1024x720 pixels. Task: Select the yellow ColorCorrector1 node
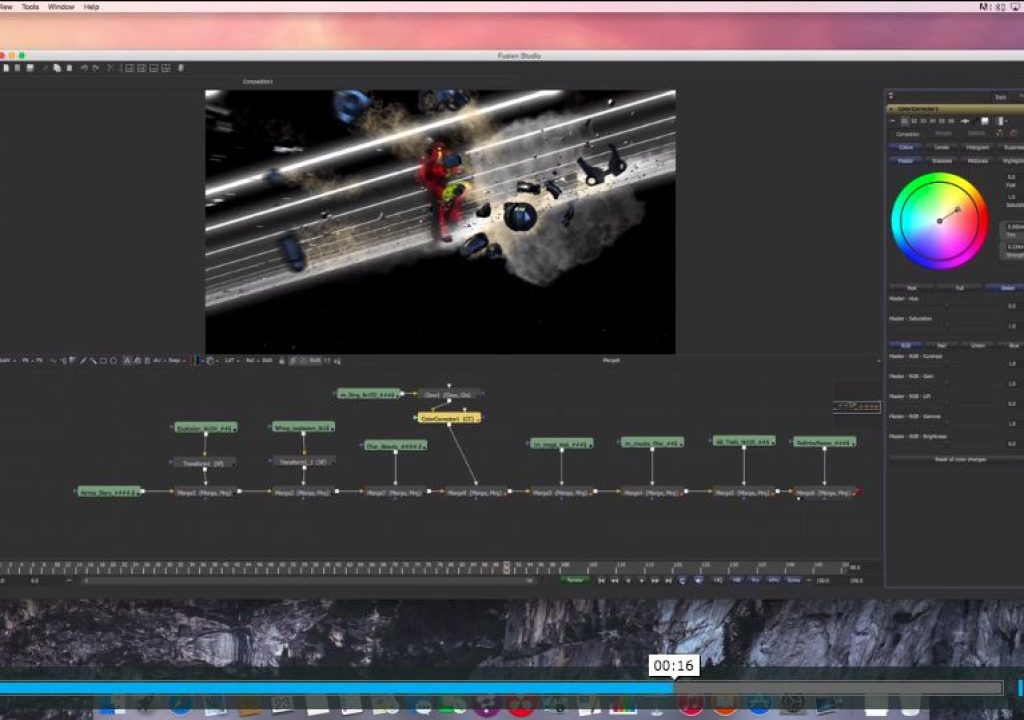pyautogui.click(x=449, y=418)
